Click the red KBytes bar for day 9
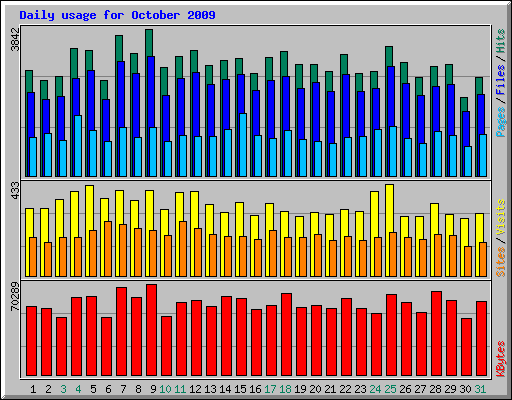Viewport: 512px width, 400px height. pyautogui.click(x=151, y=330)
